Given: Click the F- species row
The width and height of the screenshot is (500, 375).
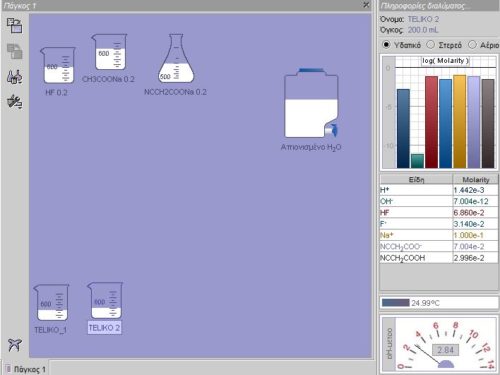Looking at the screenshot, I should click(x=439, y=224).
